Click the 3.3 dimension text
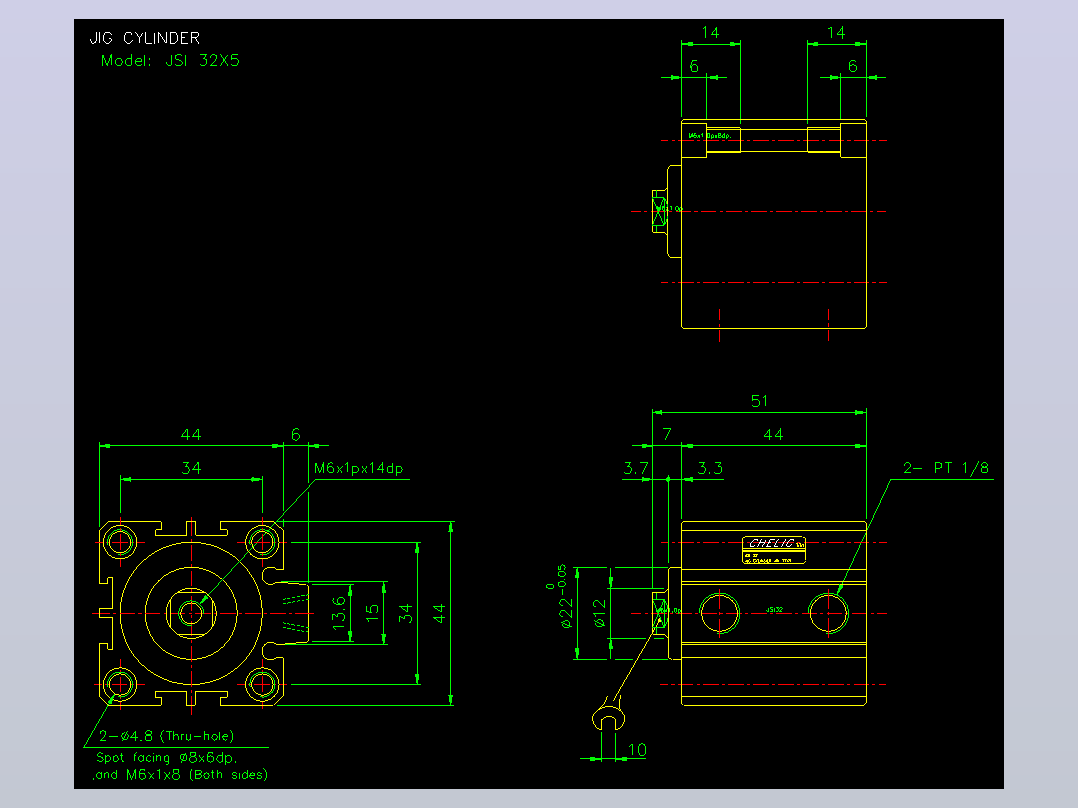The width and height of the screenshot is (1078, 808). 710,469
